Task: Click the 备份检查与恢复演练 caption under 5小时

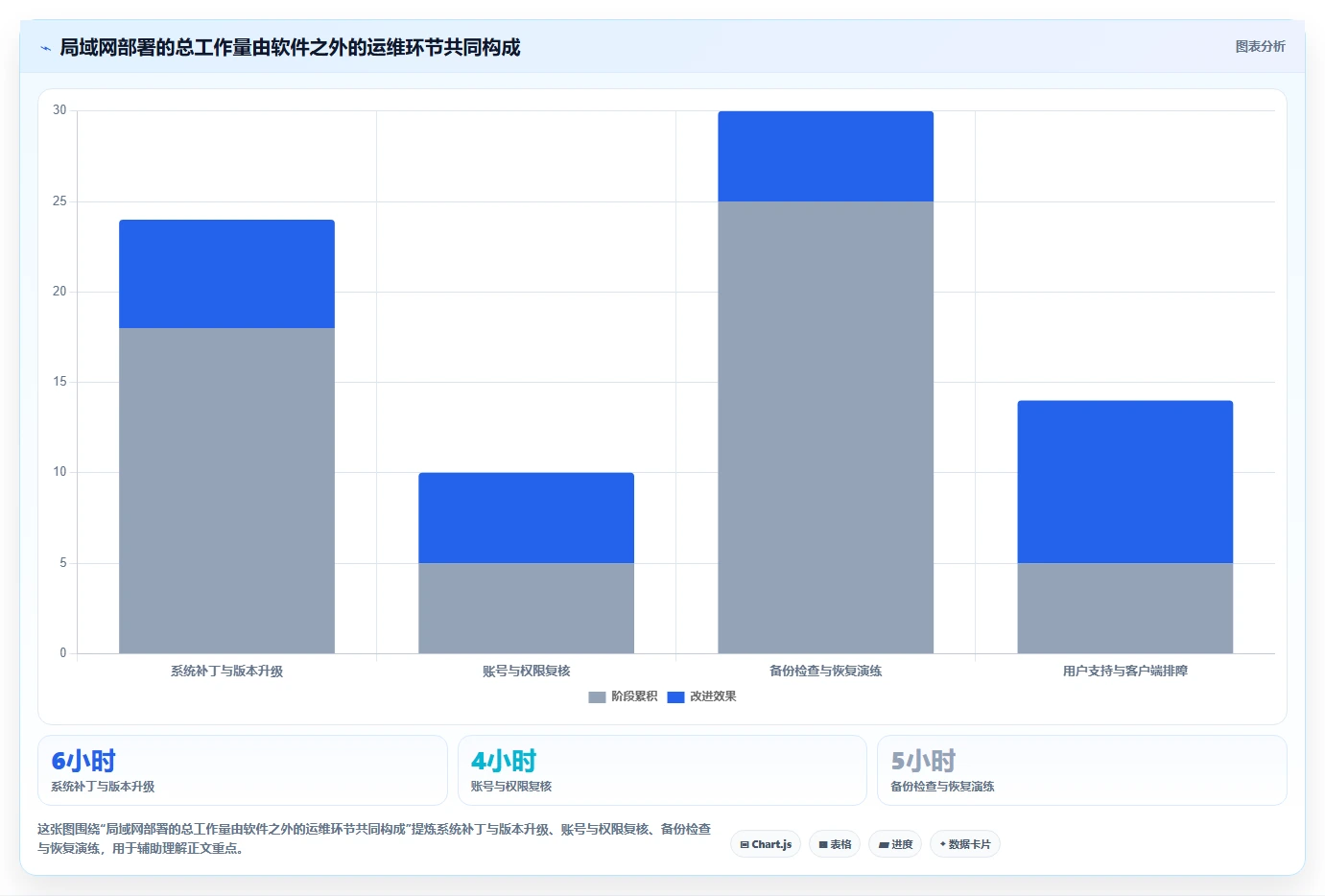Action: pos(942,787)
